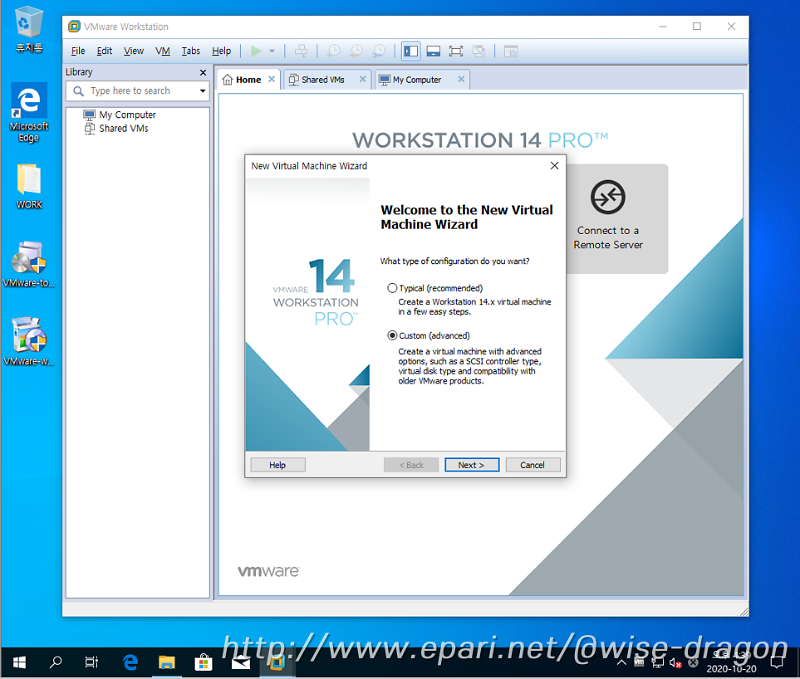Click the muted volume tray icon
The width and height of the screenshot is (800, 679).
pyautogui.click(x=676, y=663)
